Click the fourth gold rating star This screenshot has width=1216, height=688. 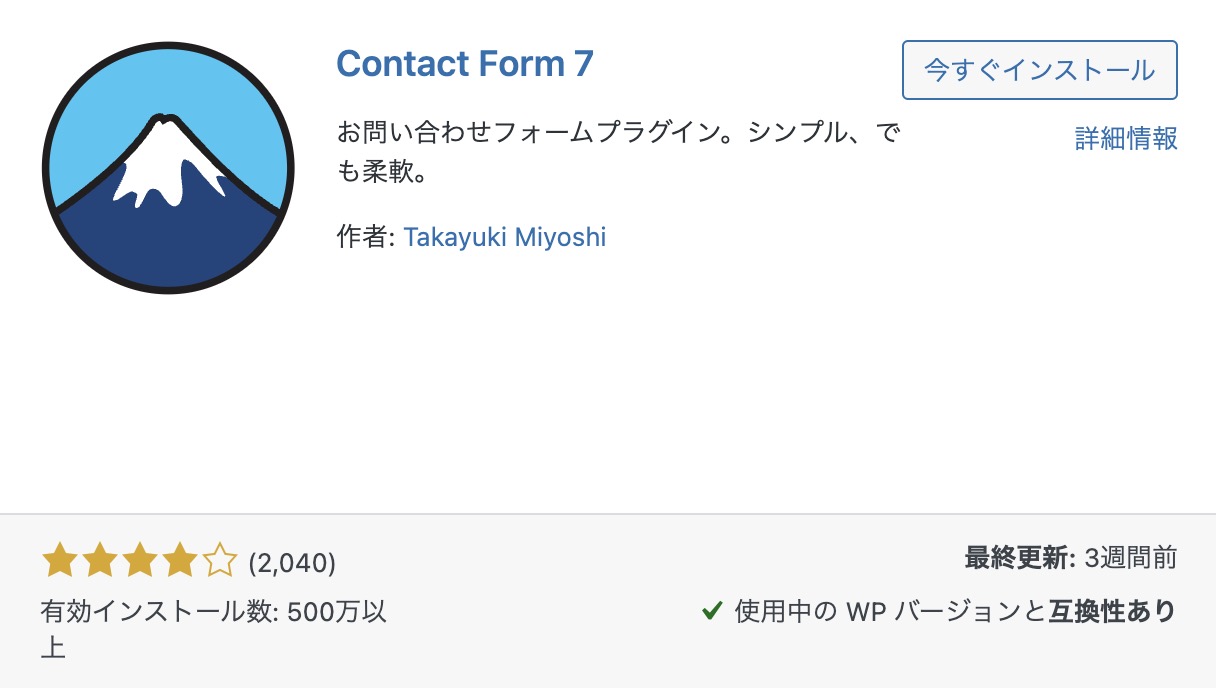coord(180,562)
